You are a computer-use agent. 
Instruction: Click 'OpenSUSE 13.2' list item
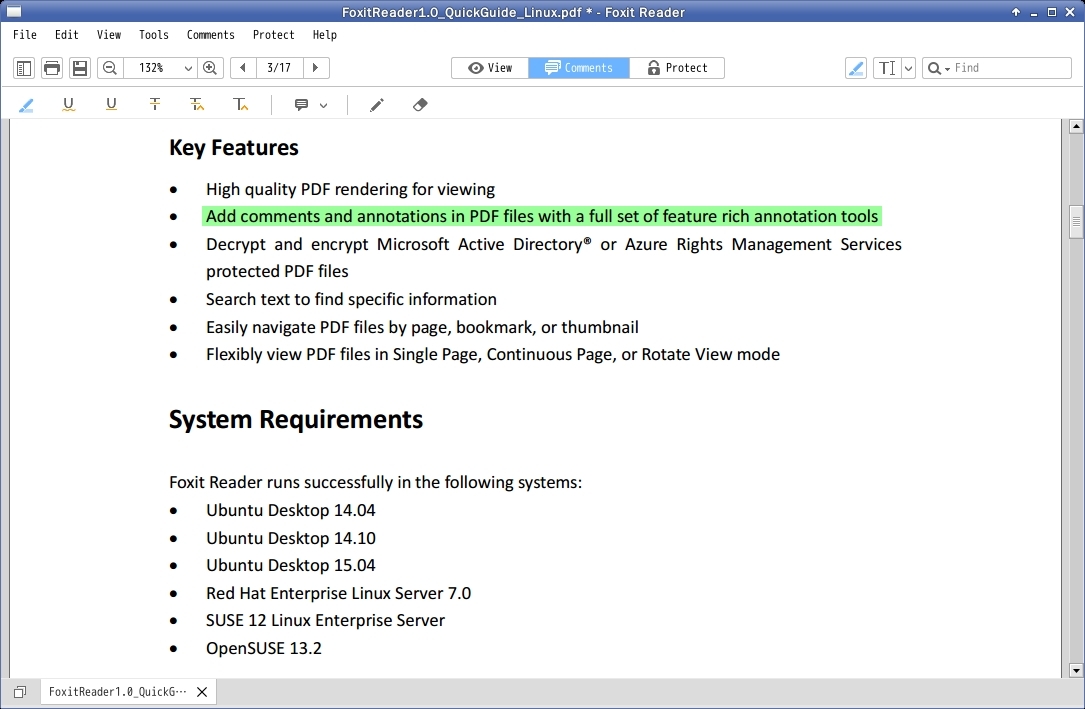(264, 649)
